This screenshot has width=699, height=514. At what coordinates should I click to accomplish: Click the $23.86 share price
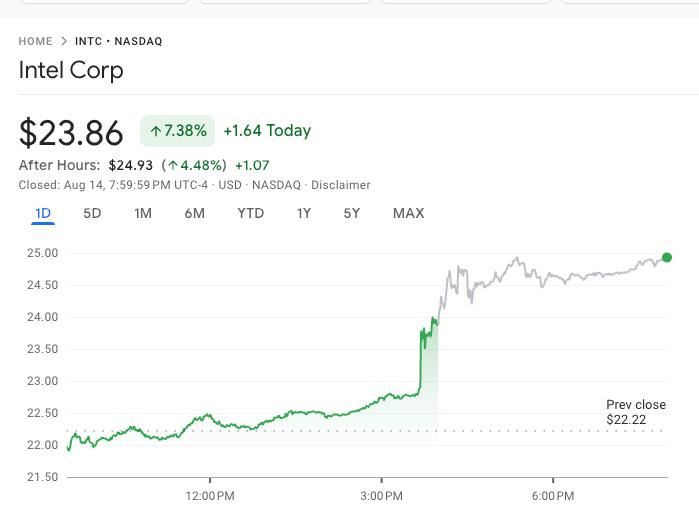tap(72, 132)
